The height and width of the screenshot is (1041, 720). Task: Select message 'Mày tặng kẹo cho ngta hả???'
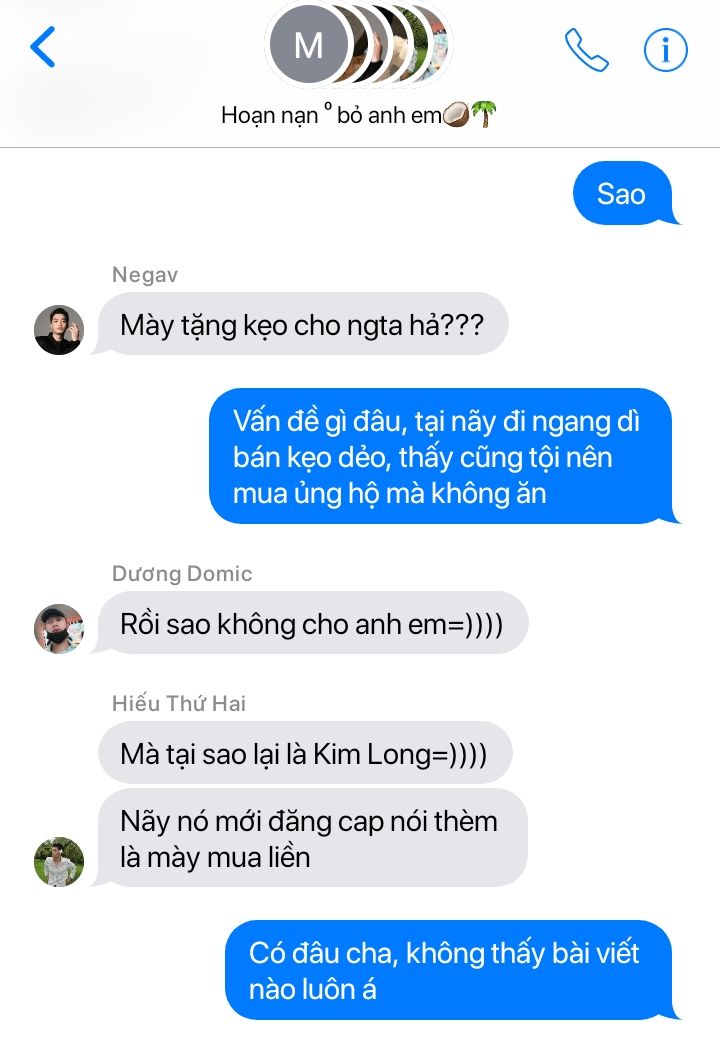pyautogui.click(x=301, y=324)
